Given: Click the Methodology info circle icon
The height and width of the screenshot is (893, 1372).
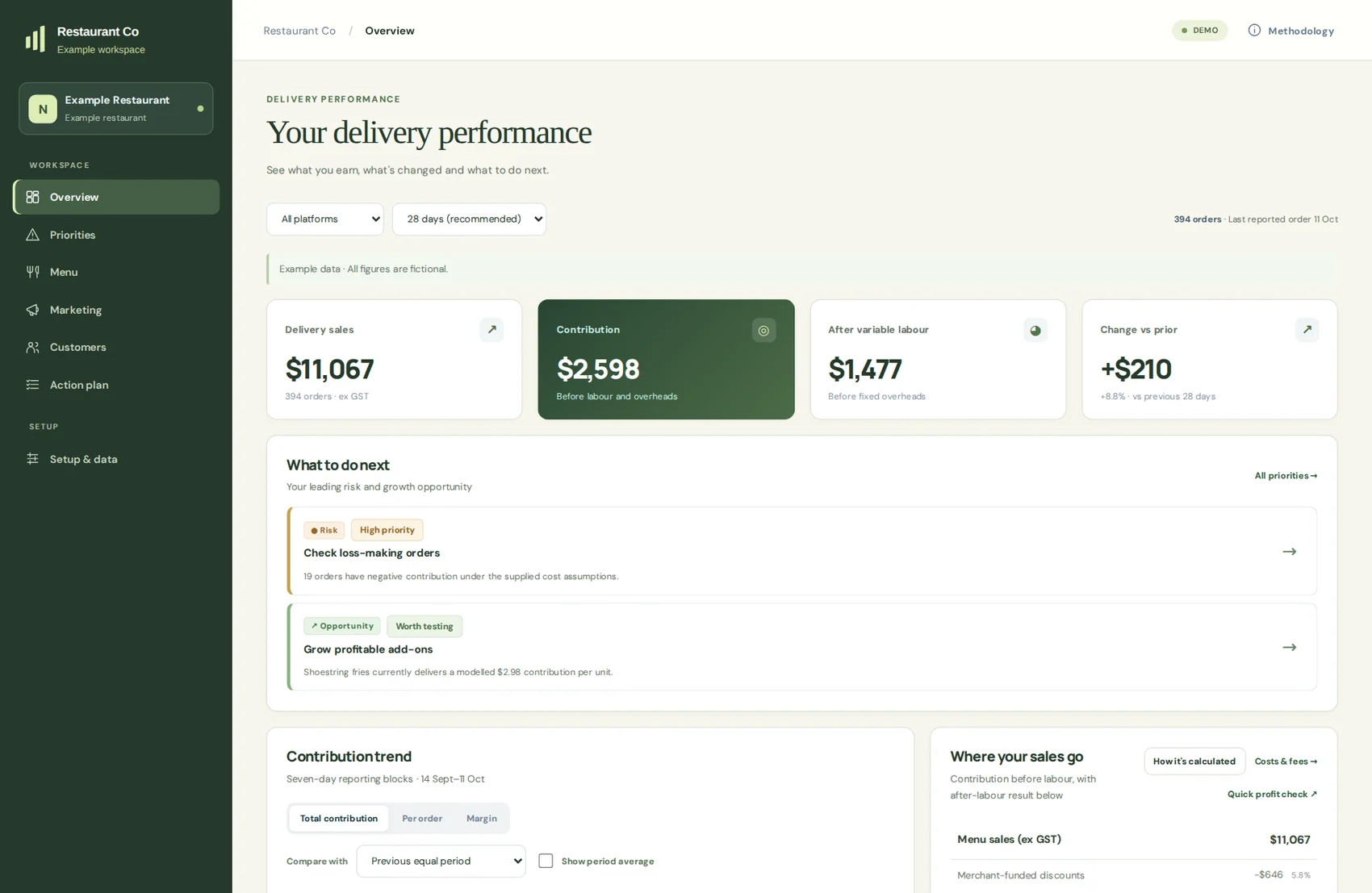Looking at the screenshot, I should [x=1254, y=31].
